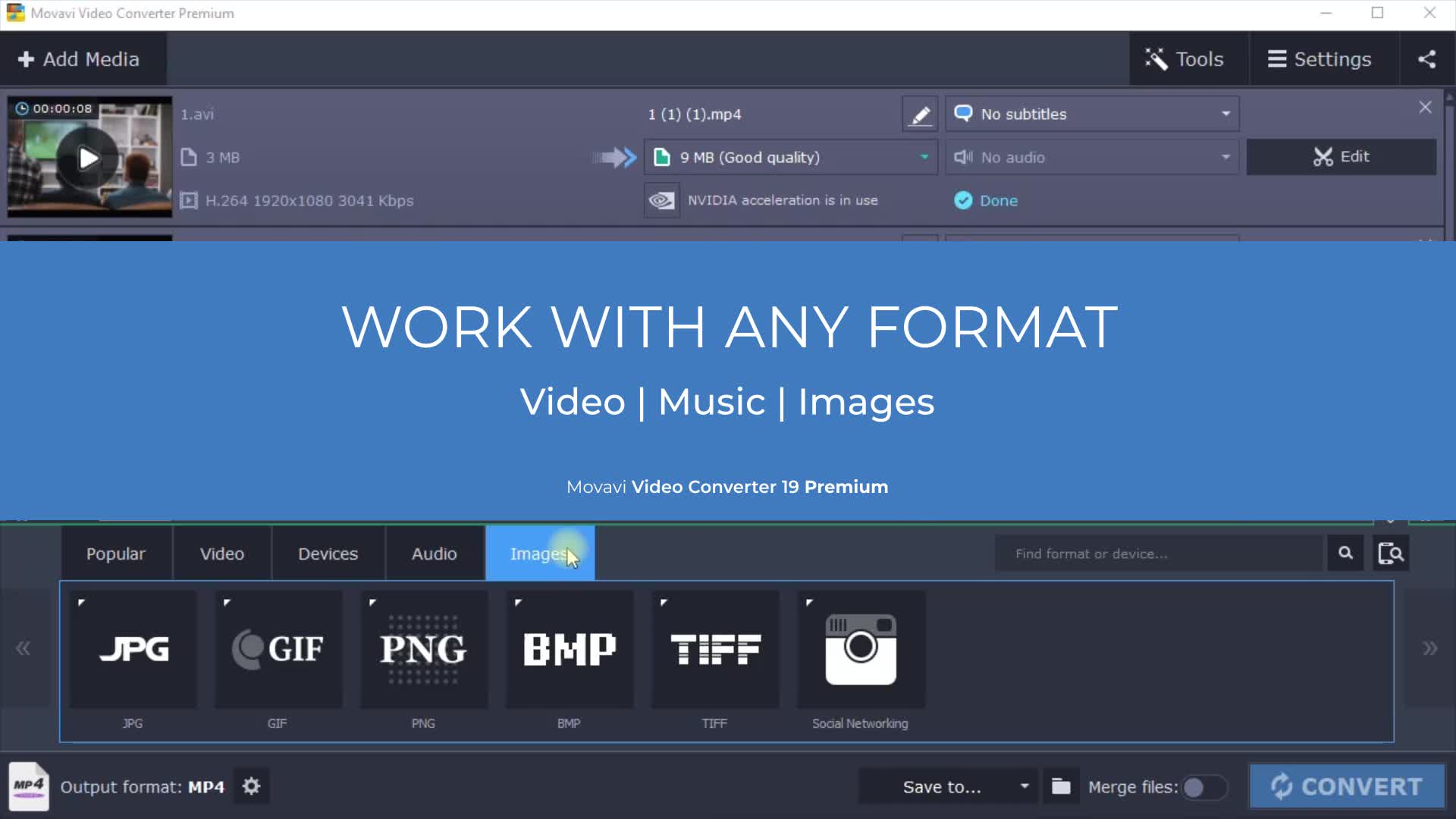Image resolution: width=1456 pixels, height=819 pixels.
Task: Switch to the Audio tab
Action: 435,554
